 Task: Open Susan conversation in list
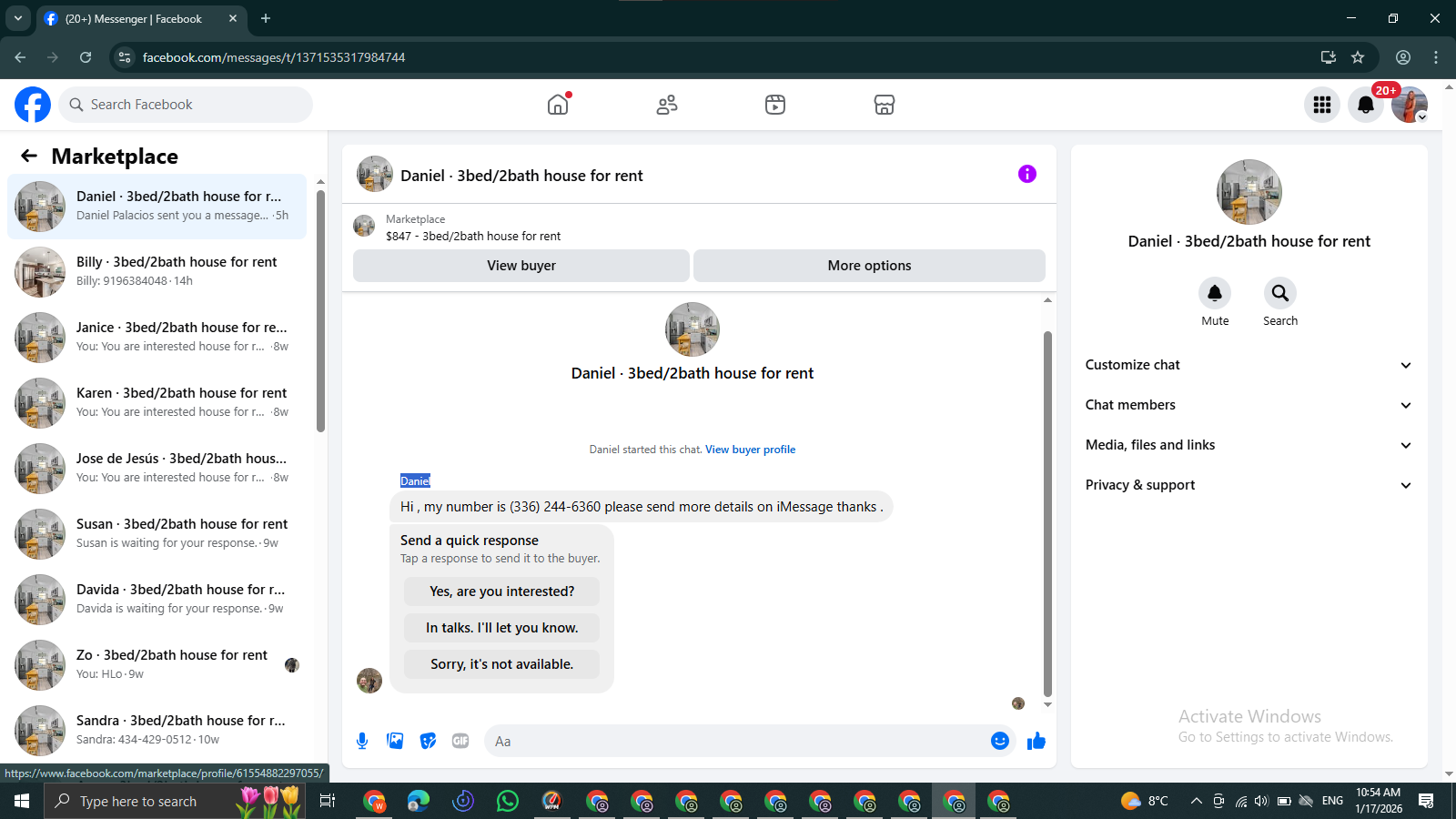pyautogui.click(x=157, y=534)
